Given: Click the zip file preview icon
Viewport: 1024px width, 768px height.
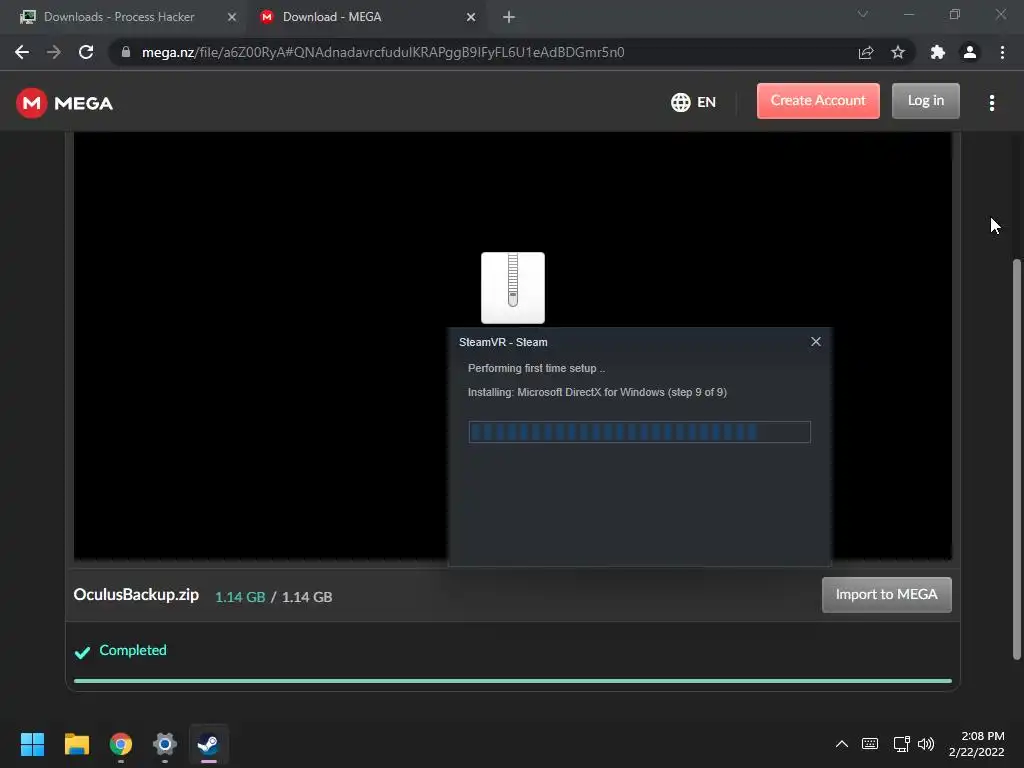Looking at the screenshot, I should 513,288.
